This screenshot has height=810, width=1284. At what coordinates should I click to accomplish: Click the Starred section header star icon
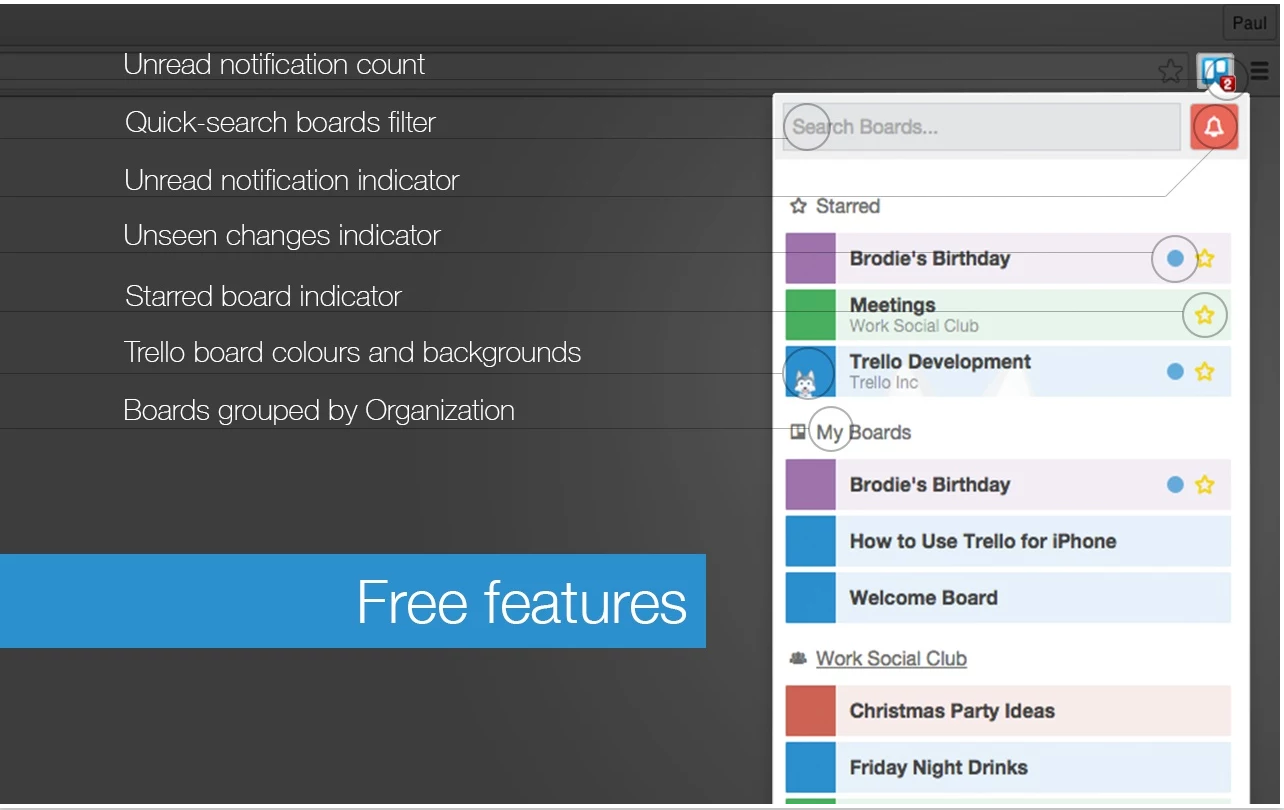(x=798, y=206)
